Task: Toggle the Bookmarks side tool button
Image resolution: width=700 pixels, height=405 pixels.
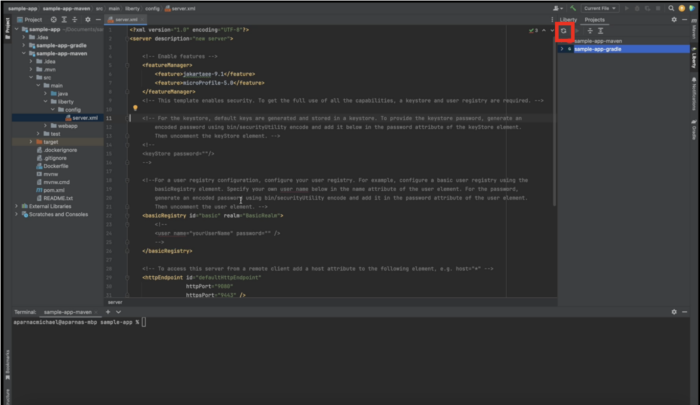Action: pos(8,364)
